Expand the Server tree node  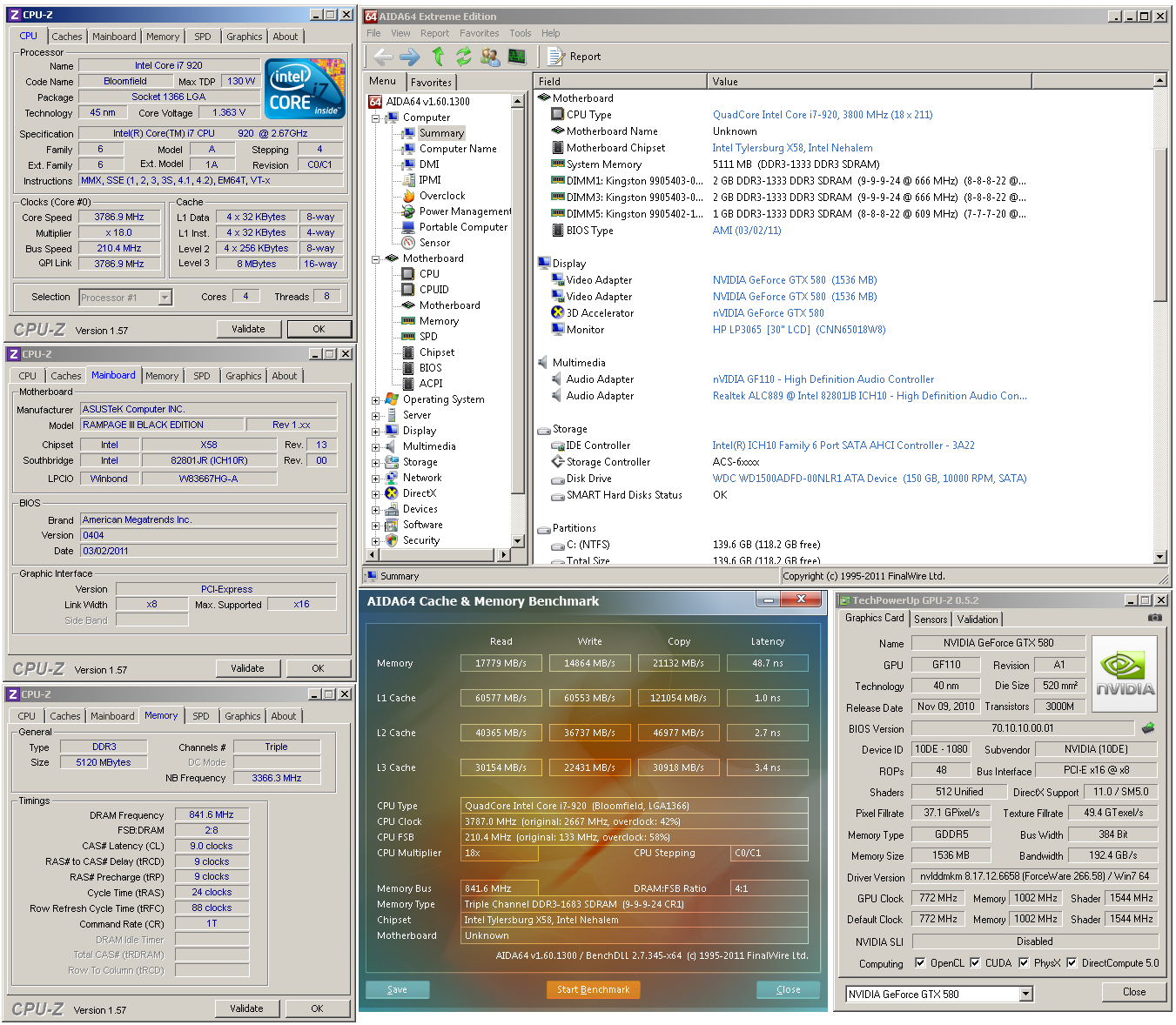376,416
